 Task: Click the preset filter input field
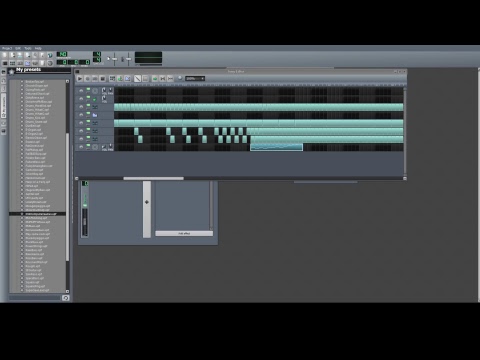click(35, 298)
